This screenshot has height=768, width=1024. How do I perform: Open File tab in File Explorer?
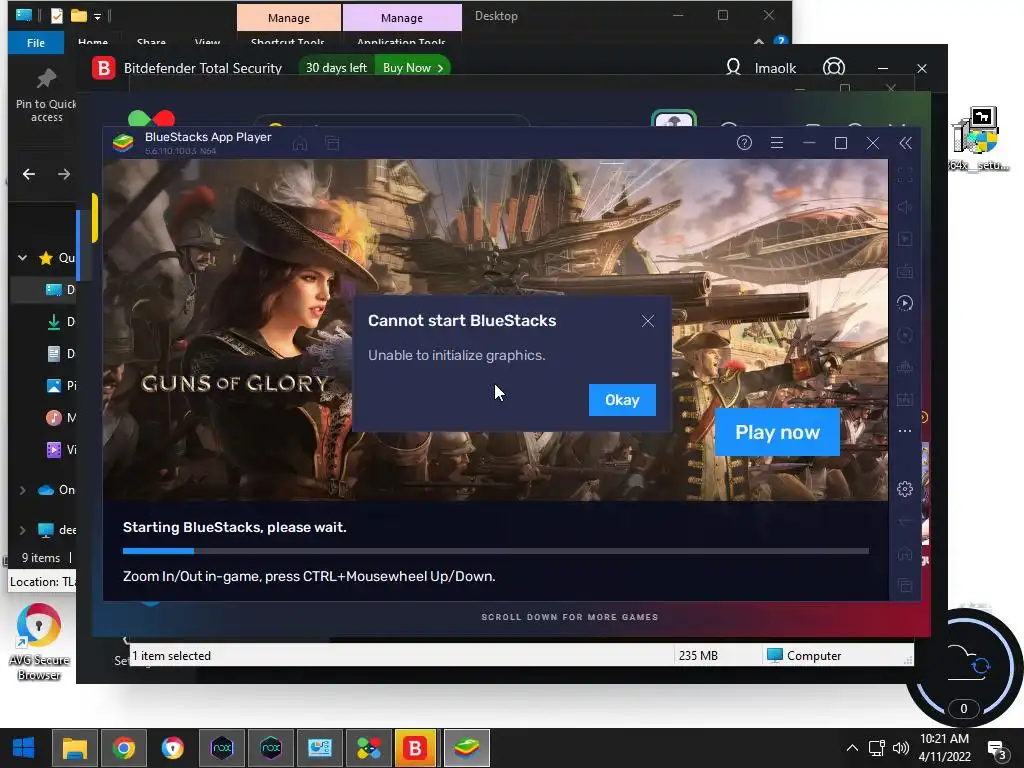[36, 42]
